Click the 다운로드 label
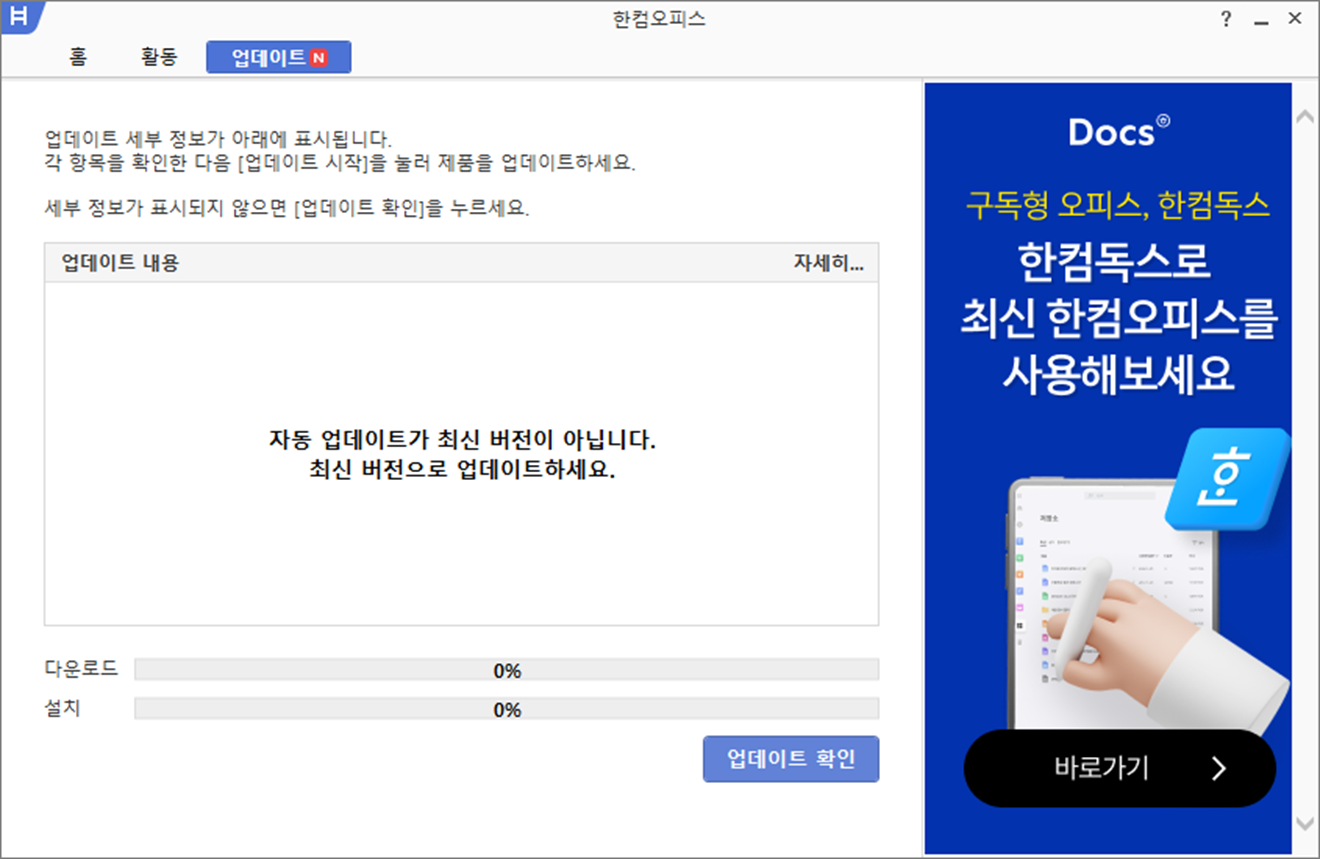 (x=81, y=668)
